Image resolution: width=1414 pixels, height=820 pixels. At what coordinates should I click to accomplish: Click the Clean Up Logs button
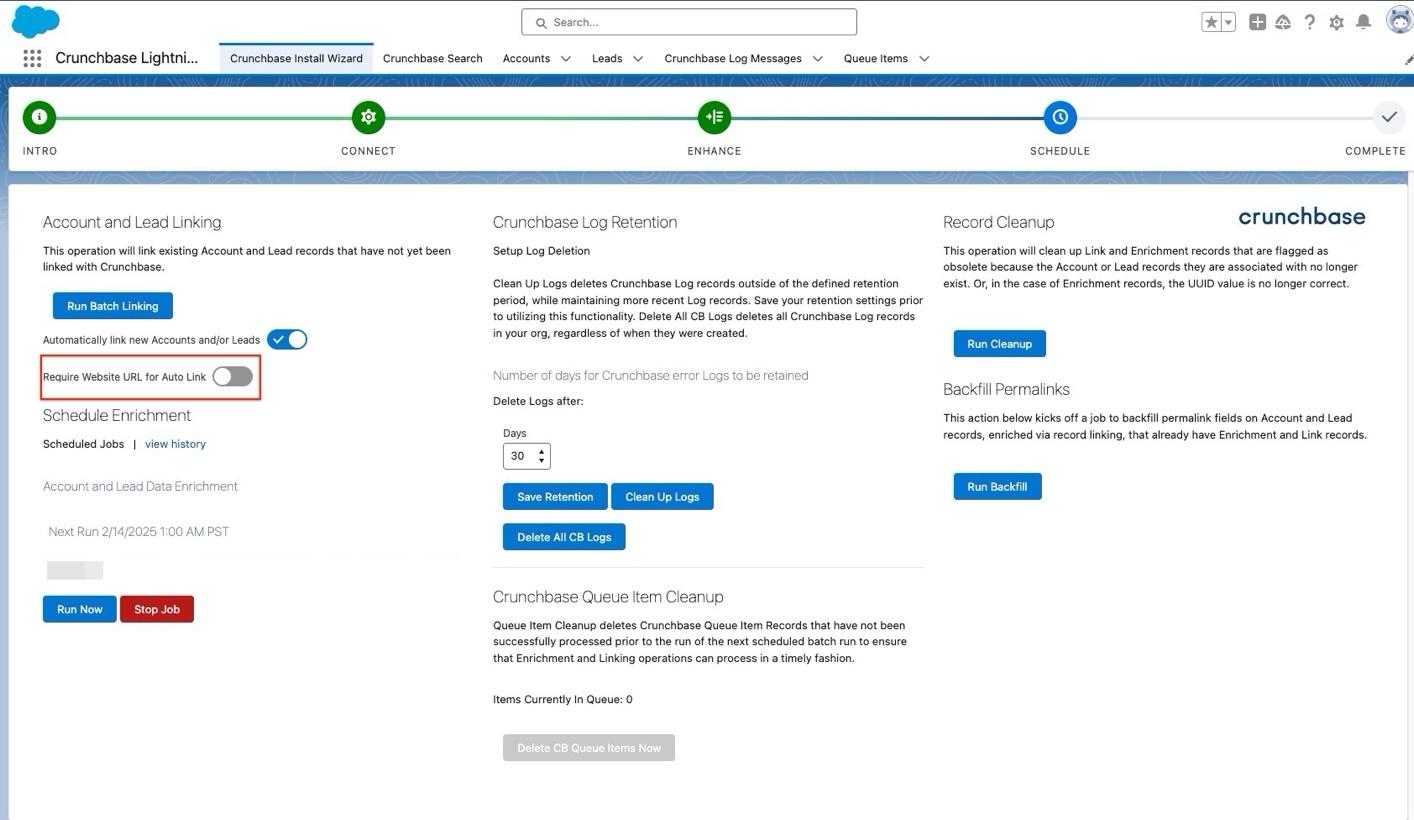tap(662, 497)
